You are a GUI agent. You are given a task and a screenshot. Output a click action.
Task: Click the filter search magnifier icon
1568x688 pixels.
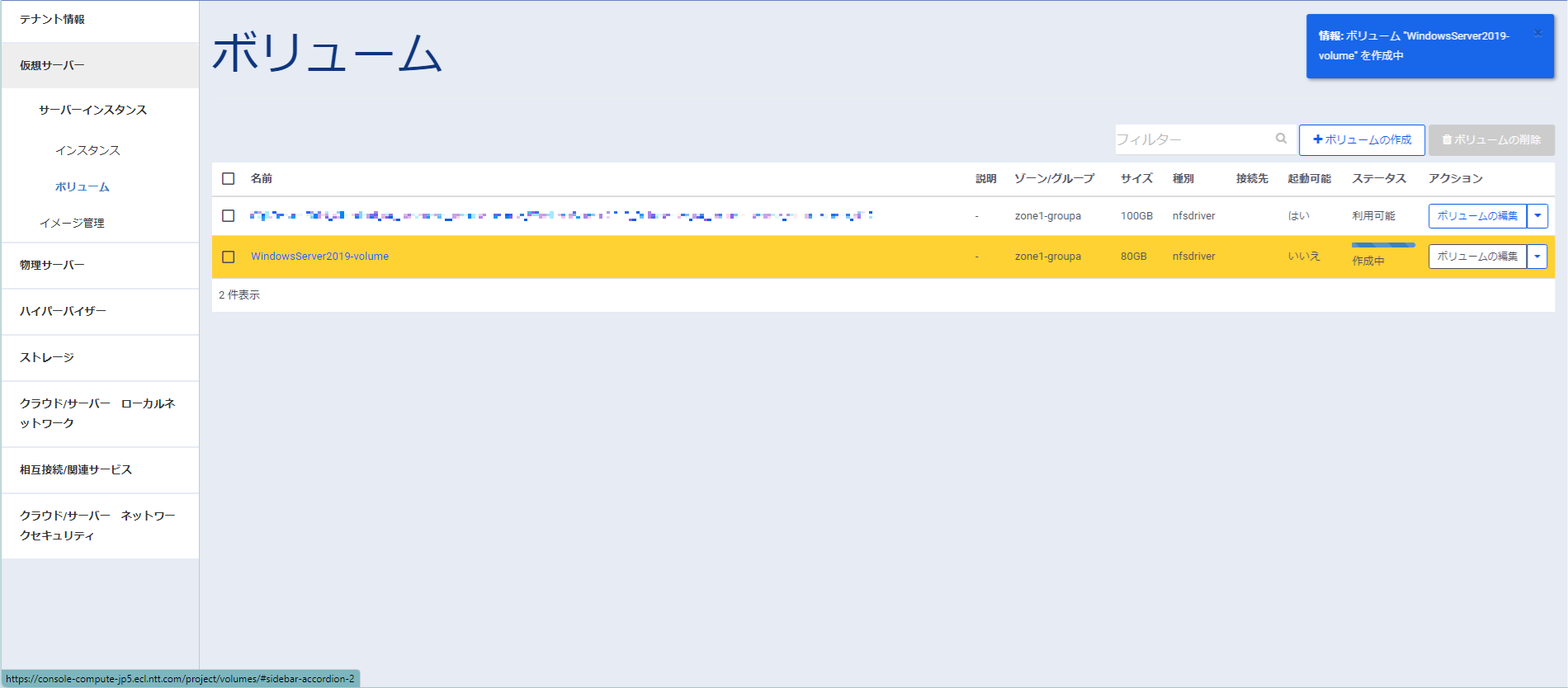(x=1281, y=139)
